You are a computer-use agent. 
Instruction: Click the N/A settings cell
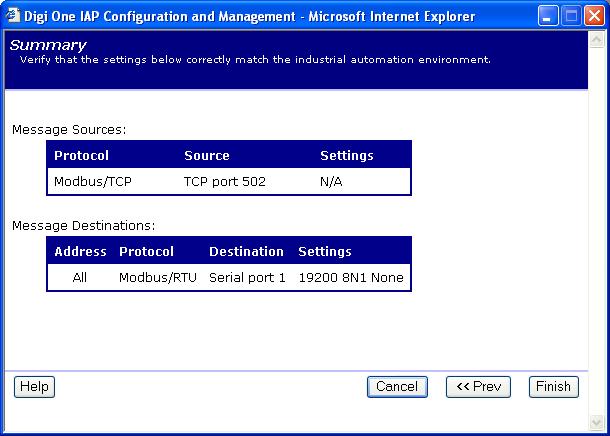tap(332, 182)
